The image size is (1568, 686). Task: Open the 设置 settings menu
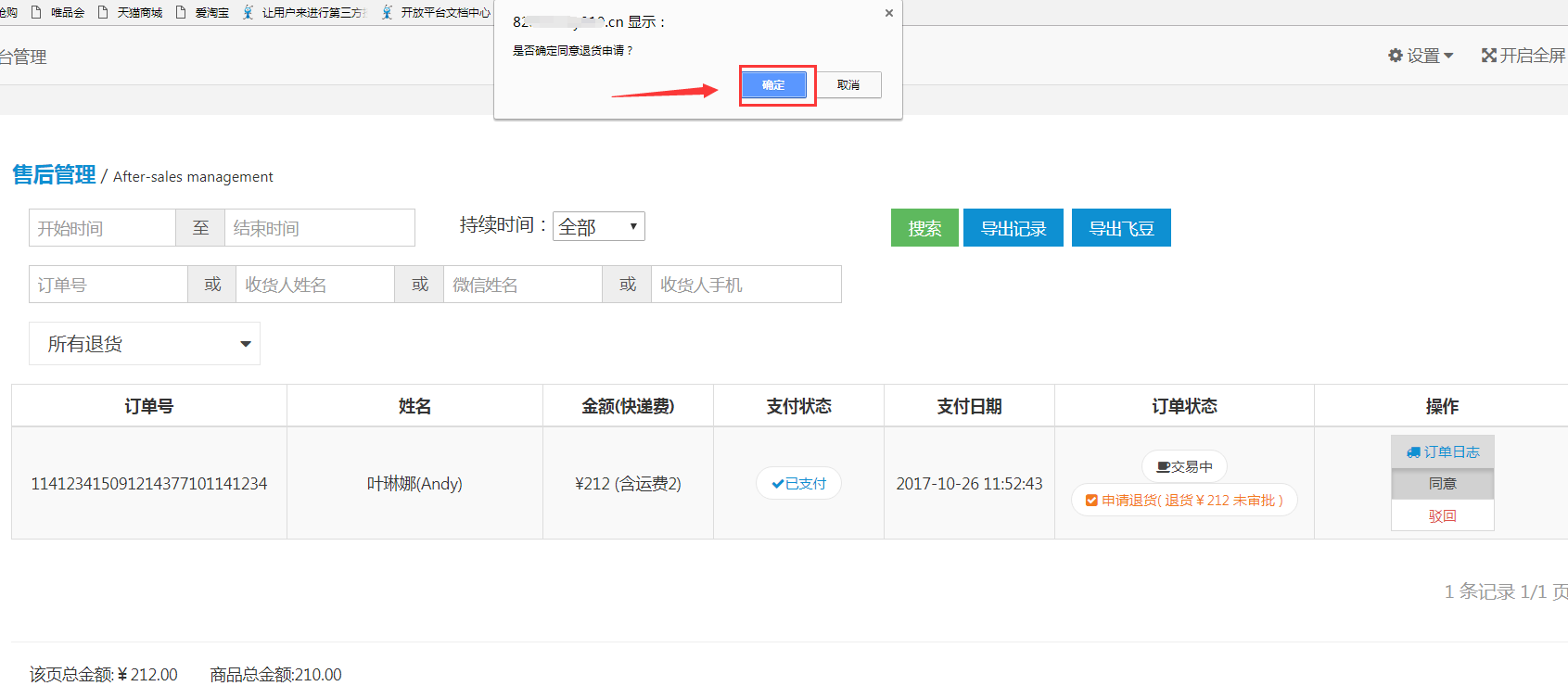pyautogui.click(x=1421, y=56)
